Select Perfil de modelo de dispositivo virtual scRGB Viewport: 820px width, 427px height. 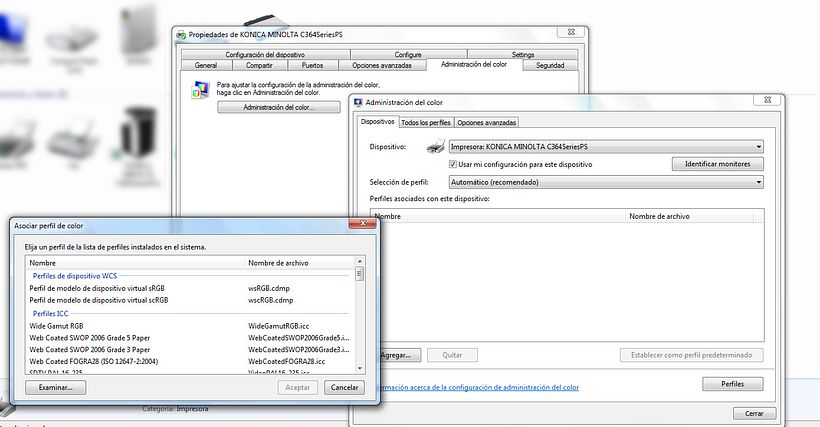[99, 301]
